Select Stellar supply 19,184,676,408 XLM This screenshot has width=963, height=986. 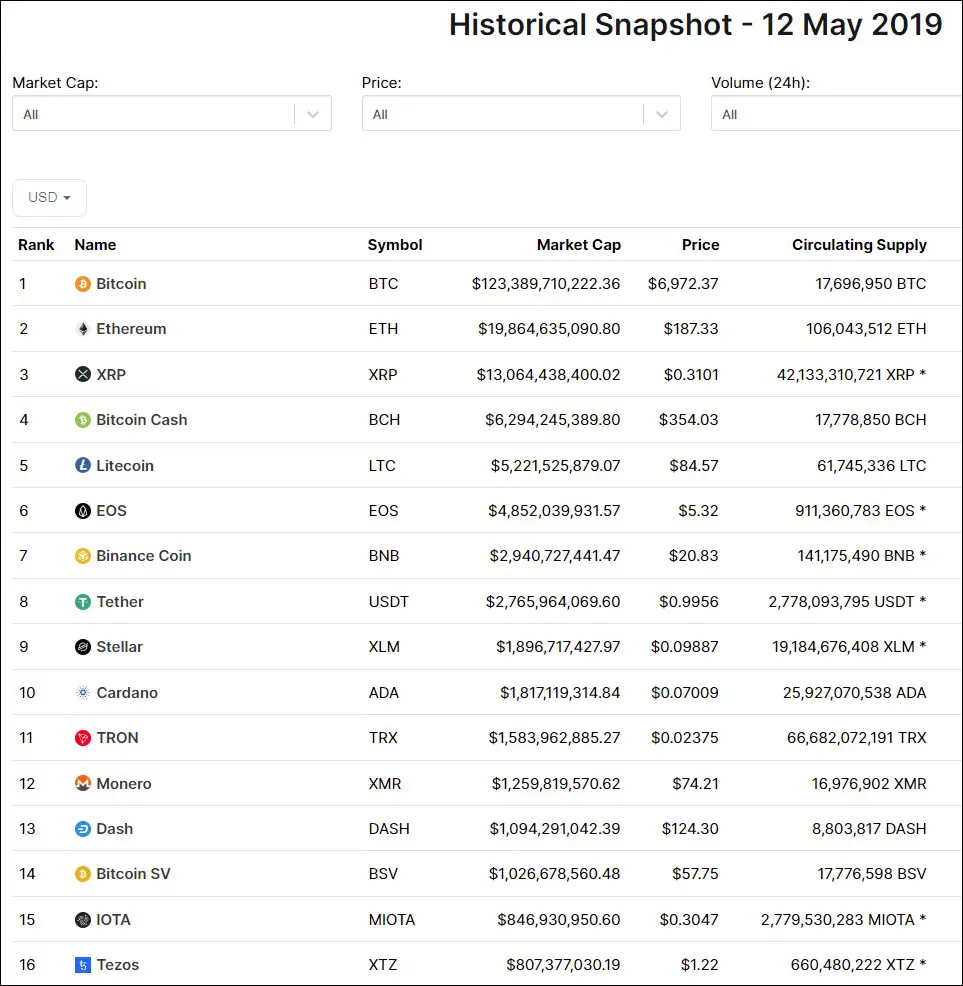pyautogui.click(x=843, y=647)
